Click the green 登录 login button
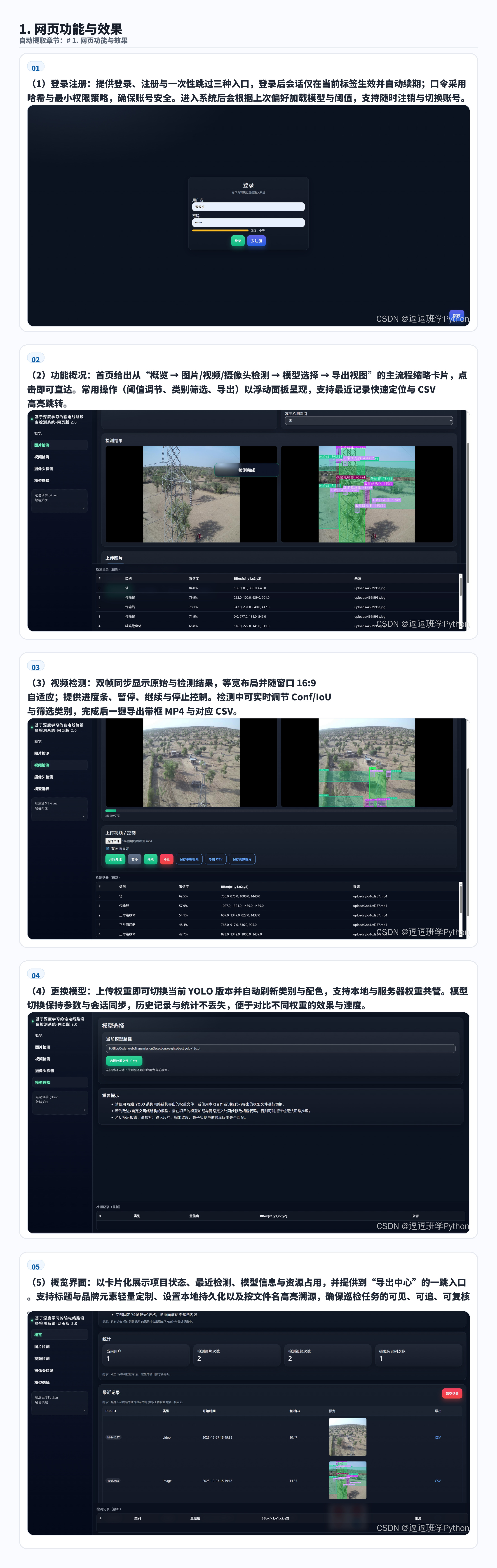 pos(238,241)
